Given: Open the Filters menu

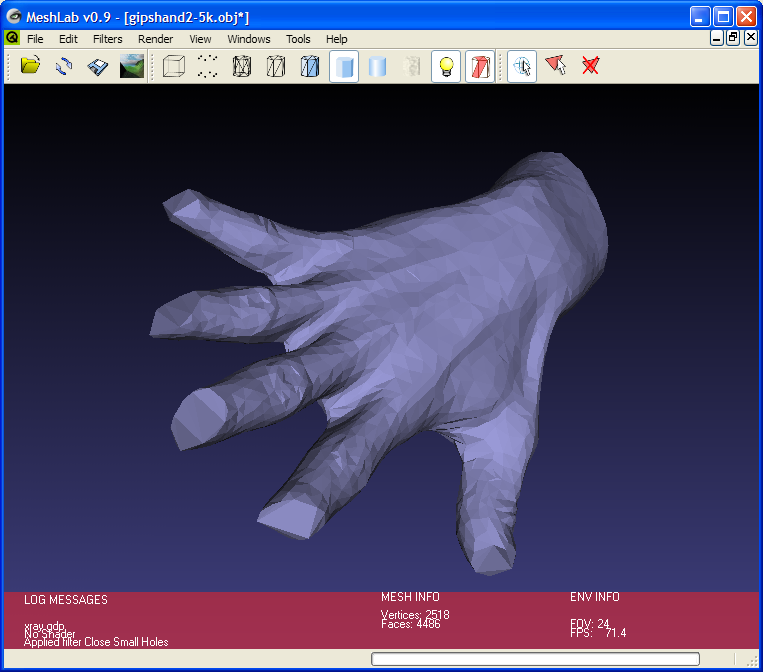Looking at the screenshot, I should tap(107, 39).
